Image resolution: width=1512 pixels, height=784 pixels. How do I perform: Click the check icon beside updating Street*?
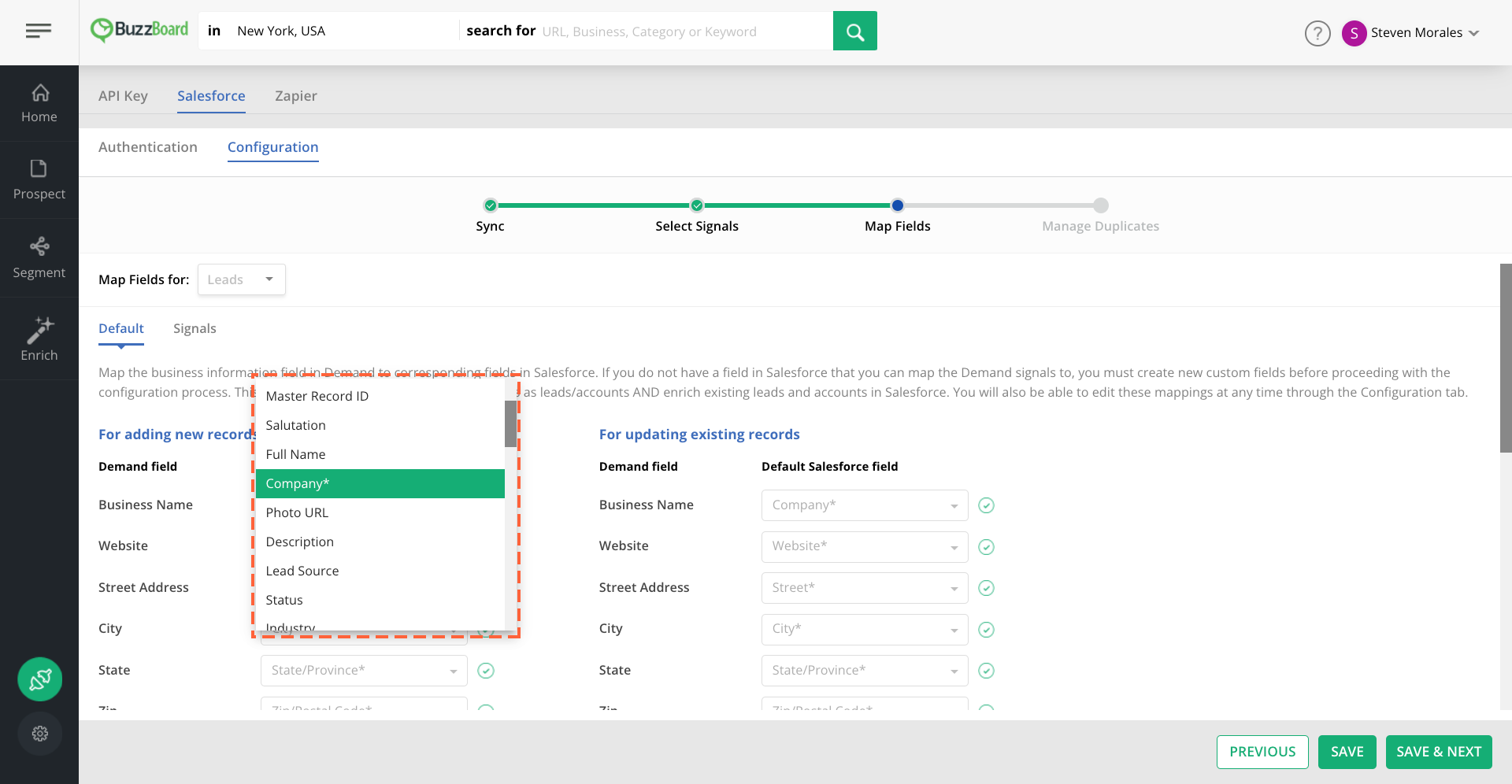click(986, 588)
